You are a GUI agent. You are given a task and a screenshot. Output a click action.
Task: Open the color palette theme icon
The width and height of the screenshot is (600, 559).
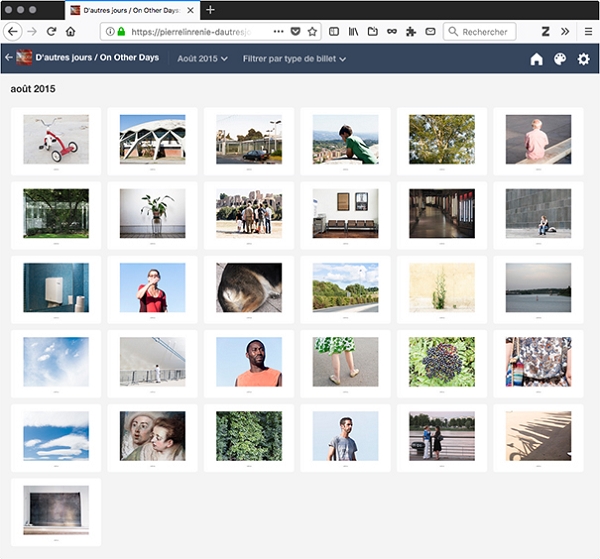tap(560, 59)
